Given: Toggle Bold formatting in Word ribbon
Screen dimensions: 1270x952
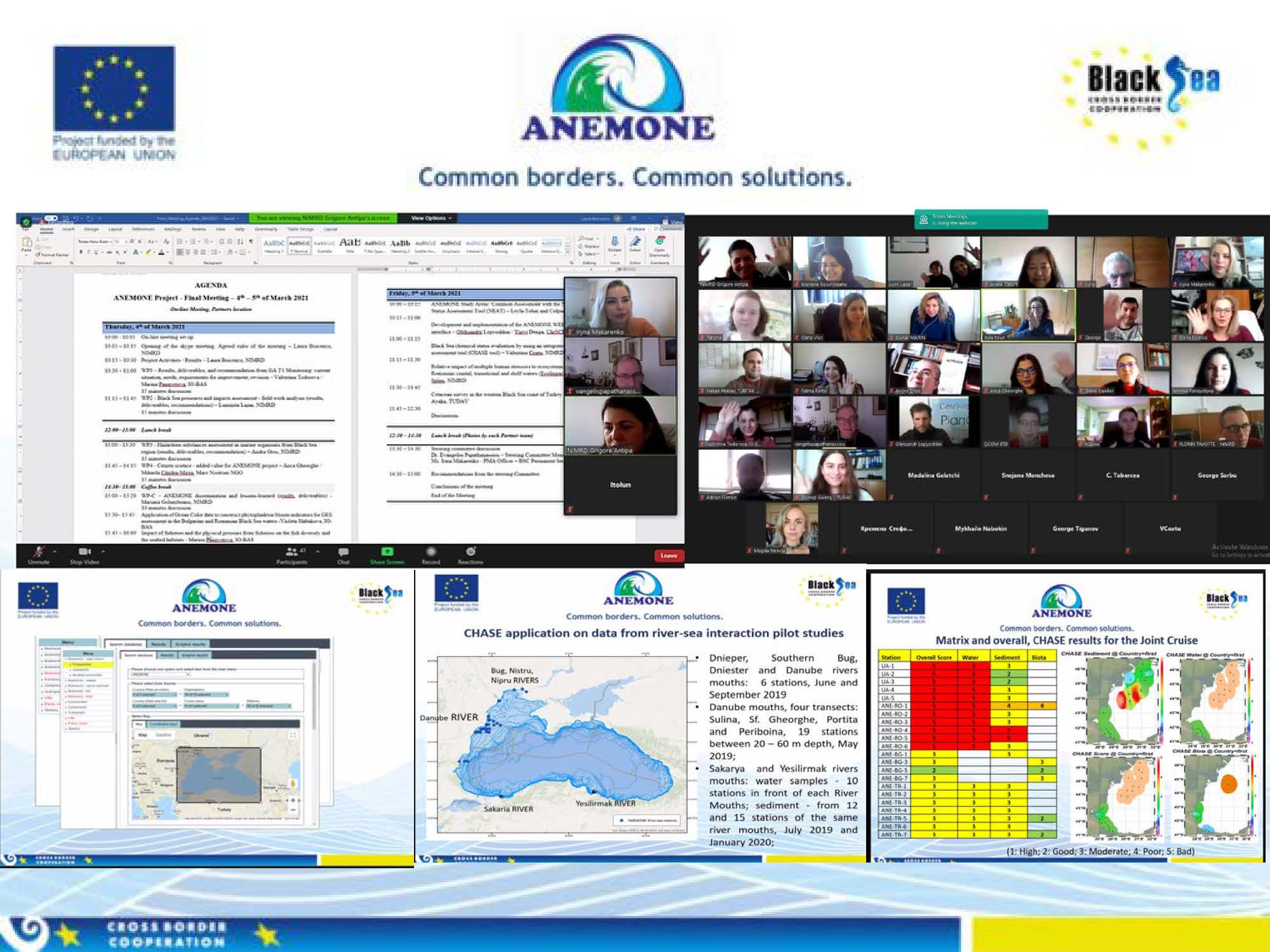Looking at the screenshot, I should pyautogui.click(x=81, y=252).
